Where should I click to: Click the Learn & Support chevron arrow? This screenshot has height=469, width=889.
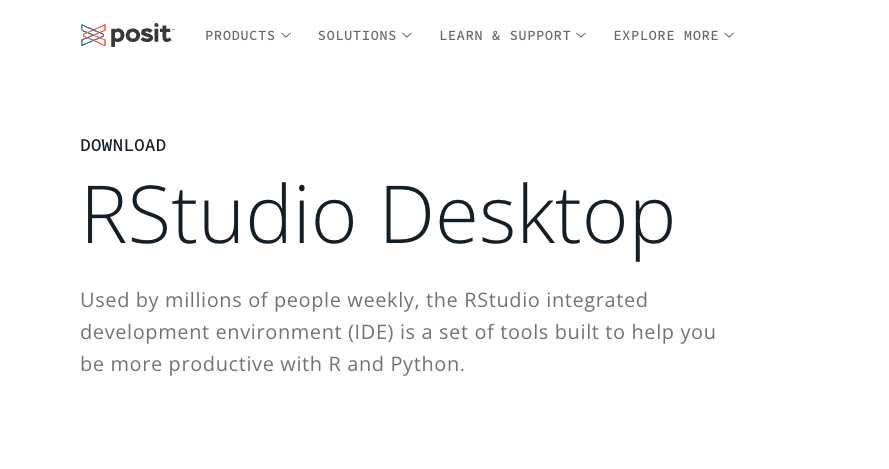tap(581, 36)
